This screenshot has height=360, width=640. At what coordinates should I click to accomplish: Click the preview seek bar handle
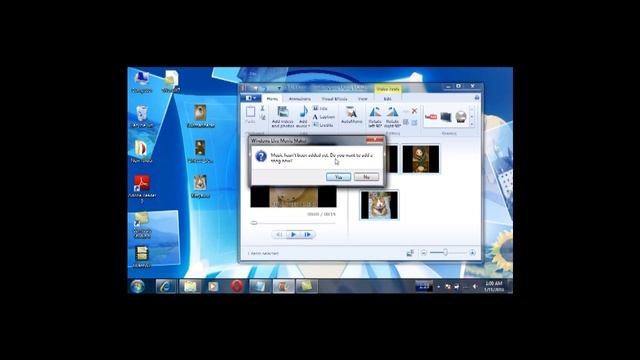(x=254, y=223)
